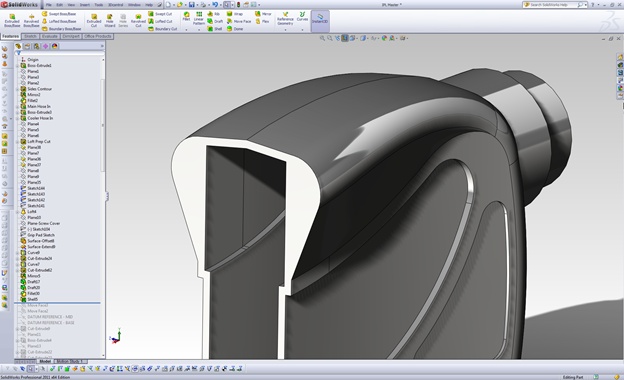Open the Insert menu
Image resolution: width=624 pixels, height=380 pixels.
pyautogui.click(x=85, y=5)
